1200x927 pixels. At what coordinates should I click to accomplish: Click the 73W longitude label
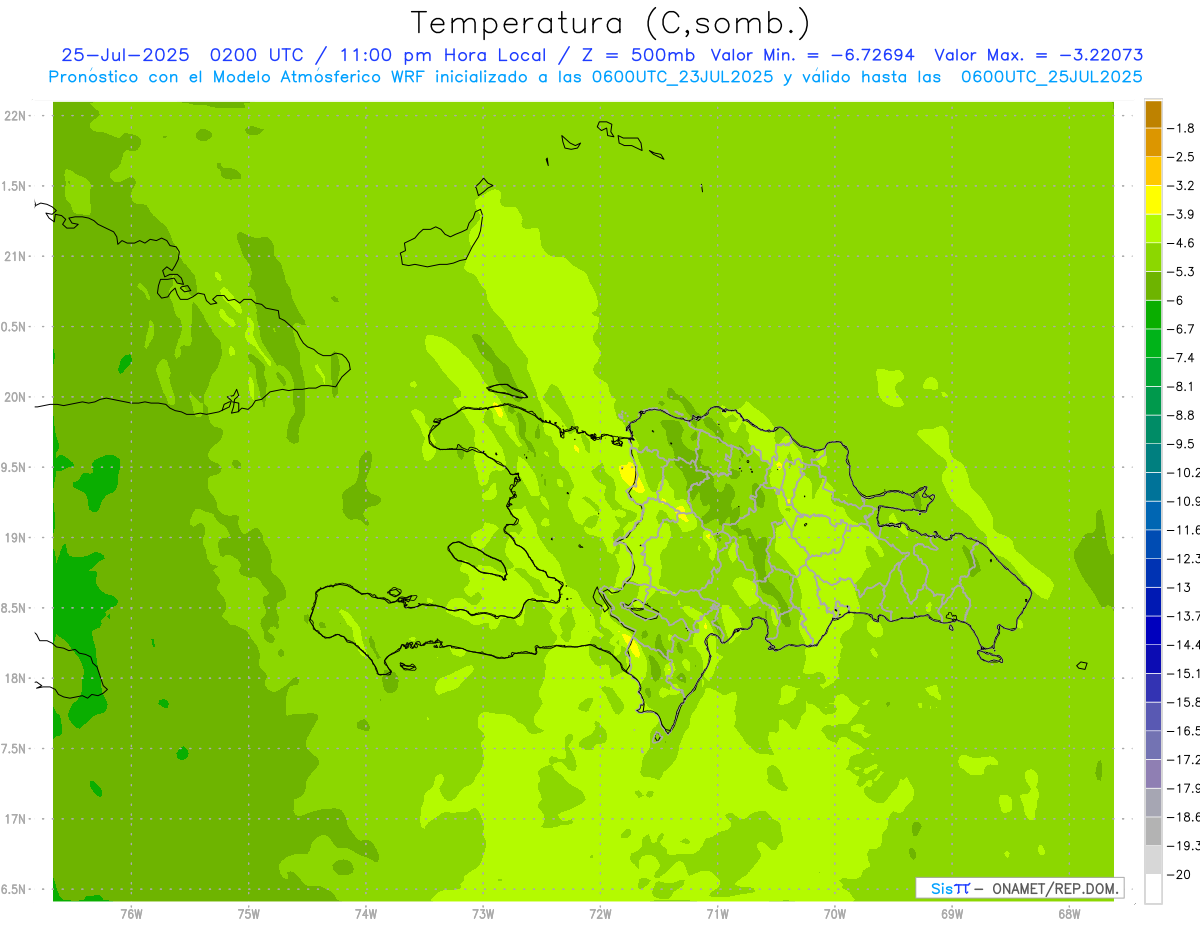[x=483, y=914]
